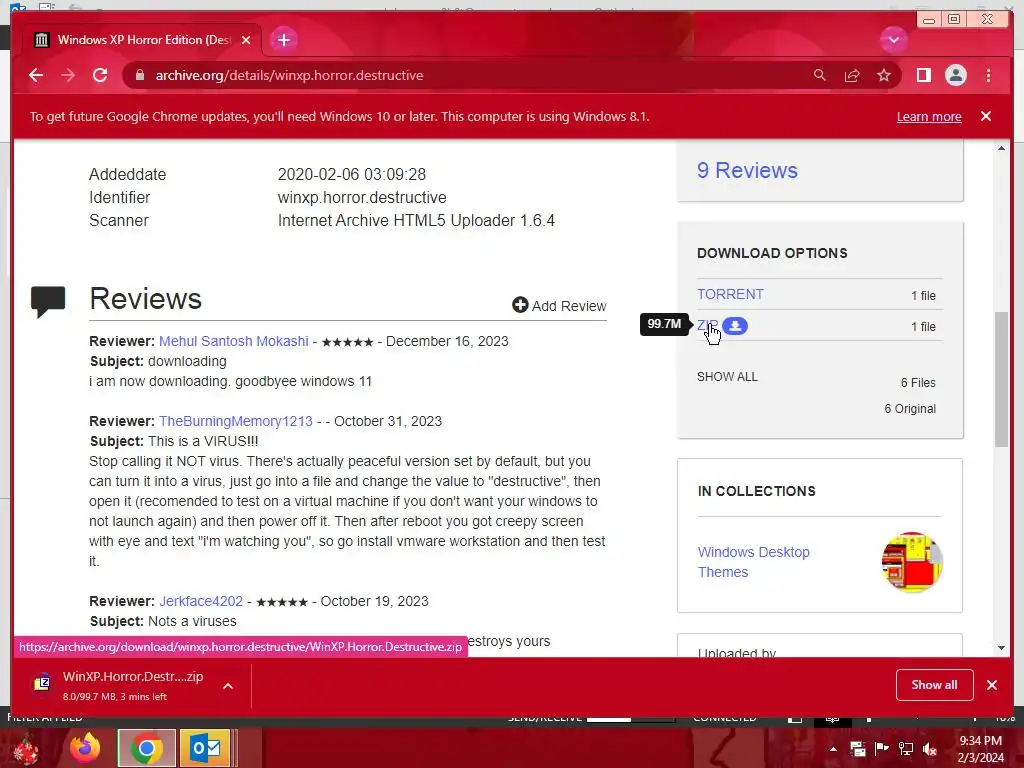Close the downloads bar
Screen dimensions: 1024x768
click(x=992, y=684)
